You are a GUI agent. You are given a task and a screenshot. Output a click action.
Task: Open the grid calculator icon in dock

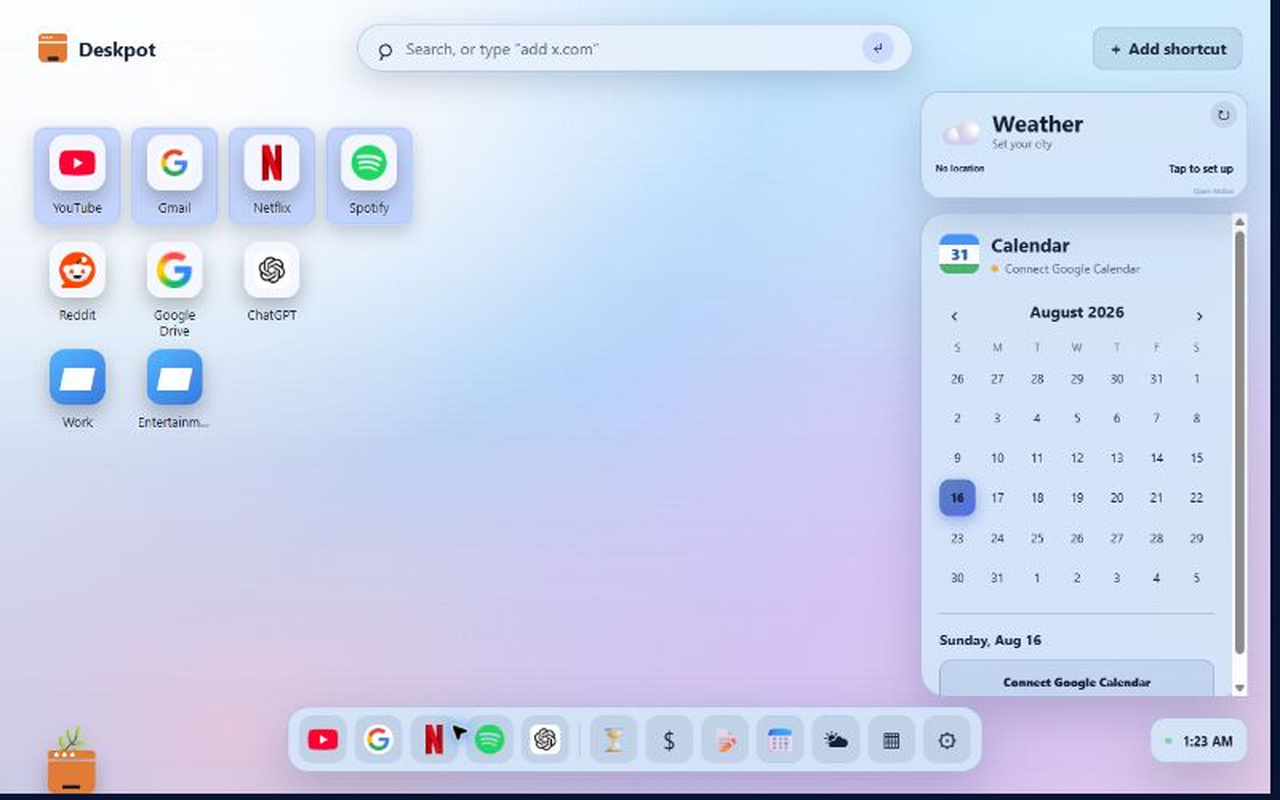891,740
